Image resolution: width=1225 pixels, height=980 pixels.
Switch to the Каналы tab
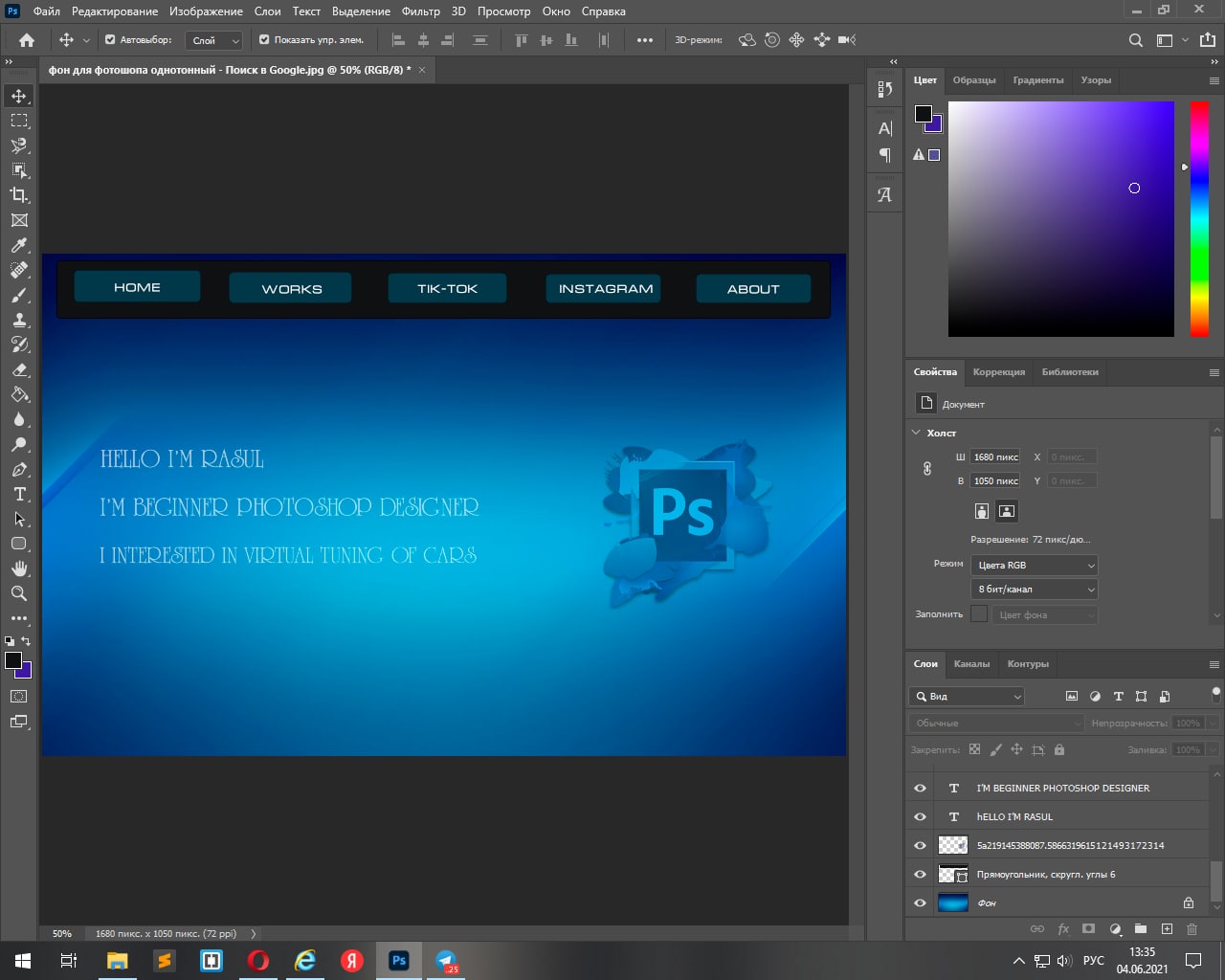971,664
